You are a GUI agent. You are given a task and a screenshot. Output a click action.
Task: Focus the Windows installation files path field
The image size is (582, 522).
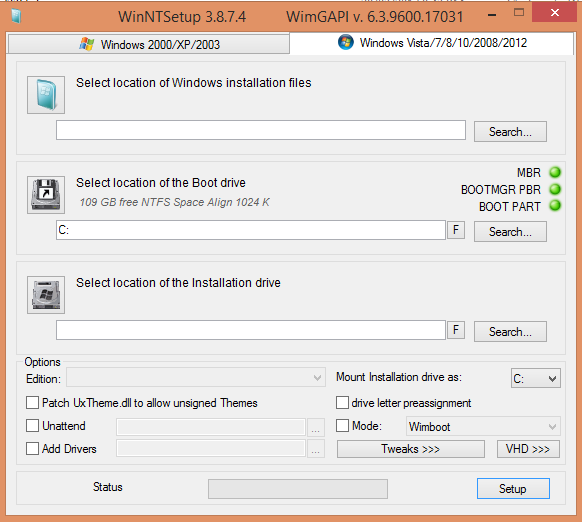261,130
